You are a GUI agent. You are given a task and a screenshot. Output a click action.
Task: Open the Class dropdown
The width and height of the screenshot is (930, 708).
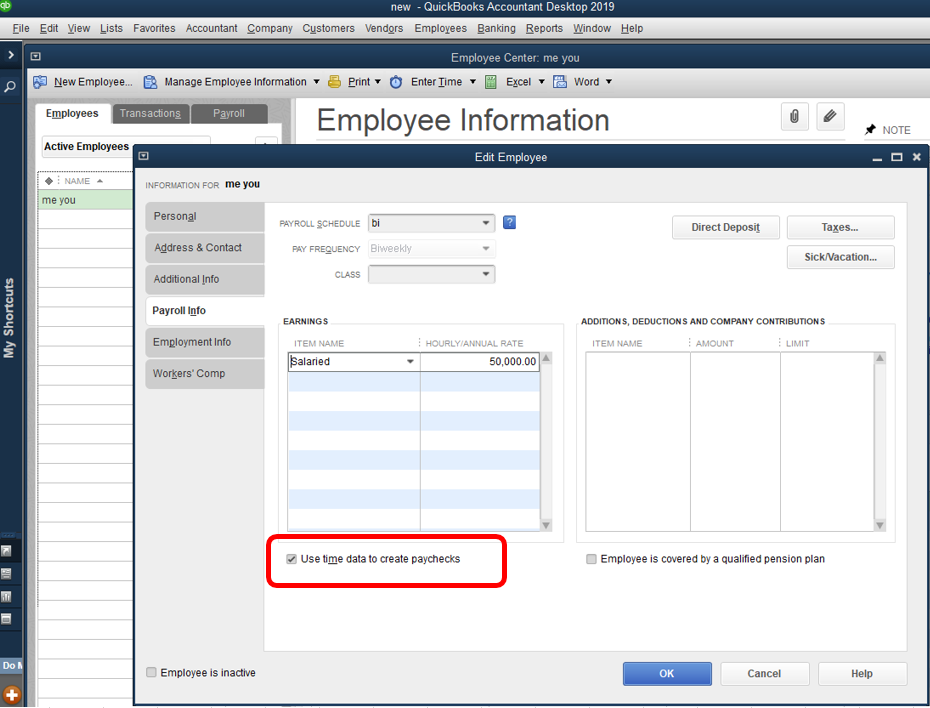486,274
